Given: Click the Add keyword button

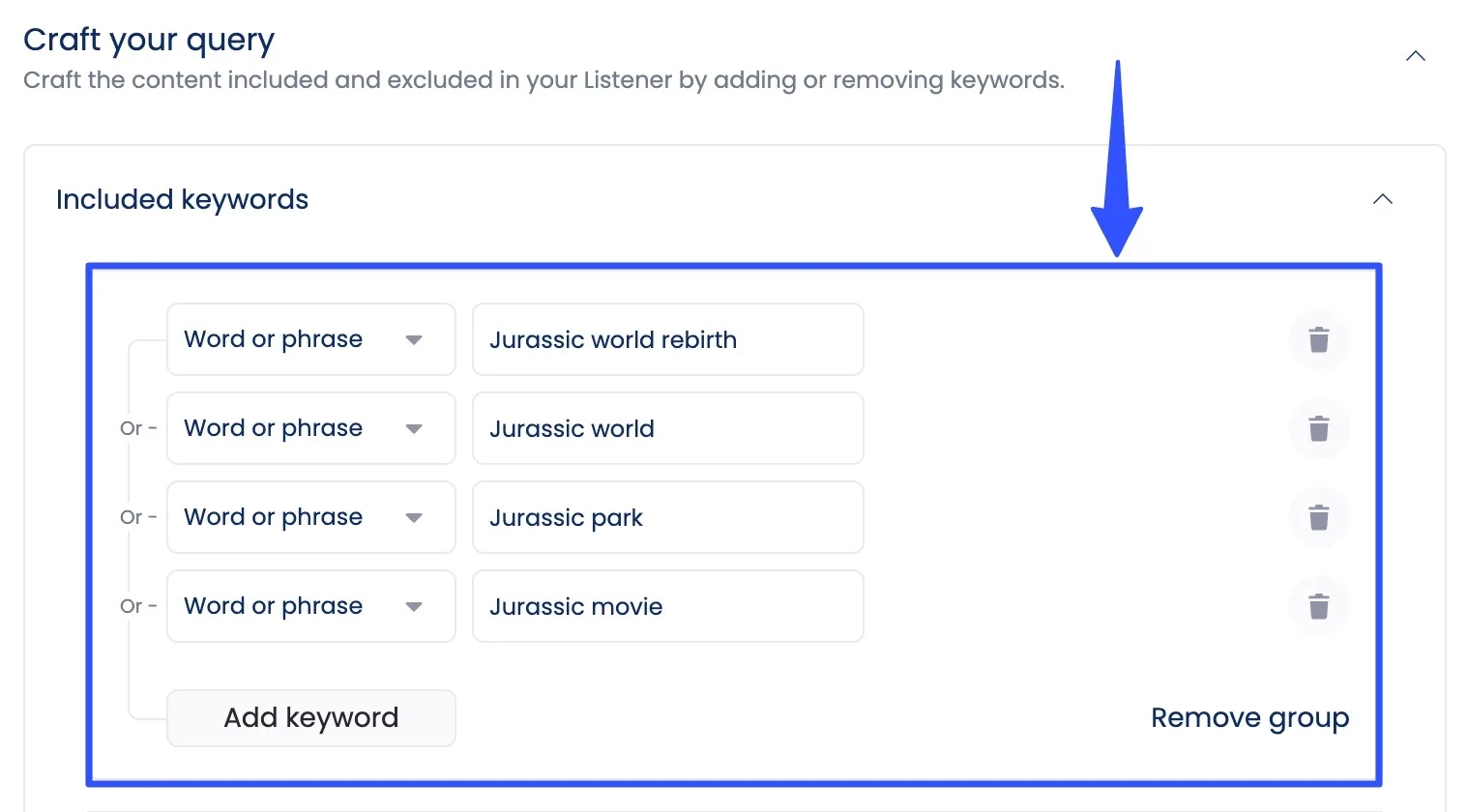Looking at the screenshot, I should point(310,717).
